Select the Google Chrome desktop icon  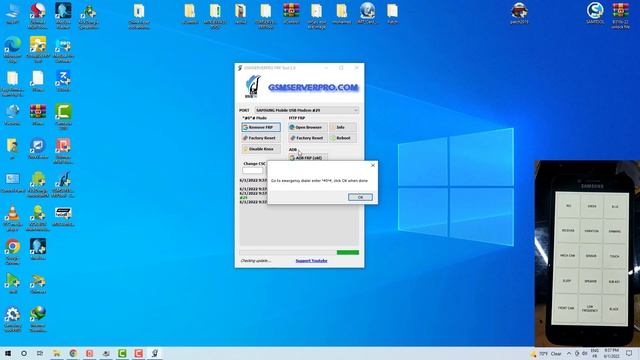(13, 252)
